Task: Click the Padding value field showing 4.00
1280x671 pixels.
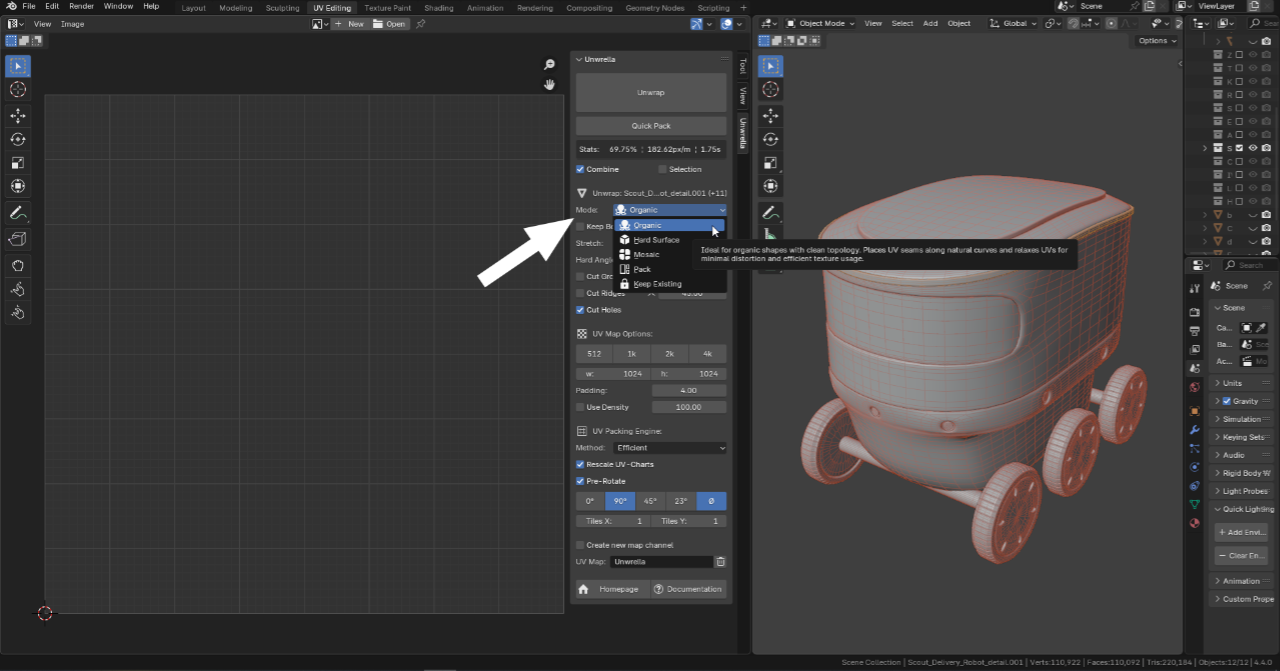Action: coord(689,390)
